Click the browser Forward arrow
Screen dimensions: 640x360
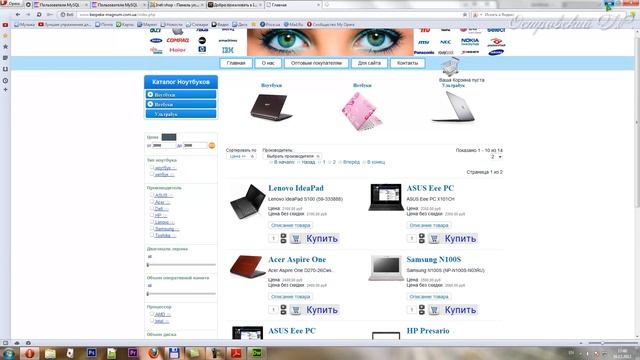pyautogui.click(x=28, y=14)
